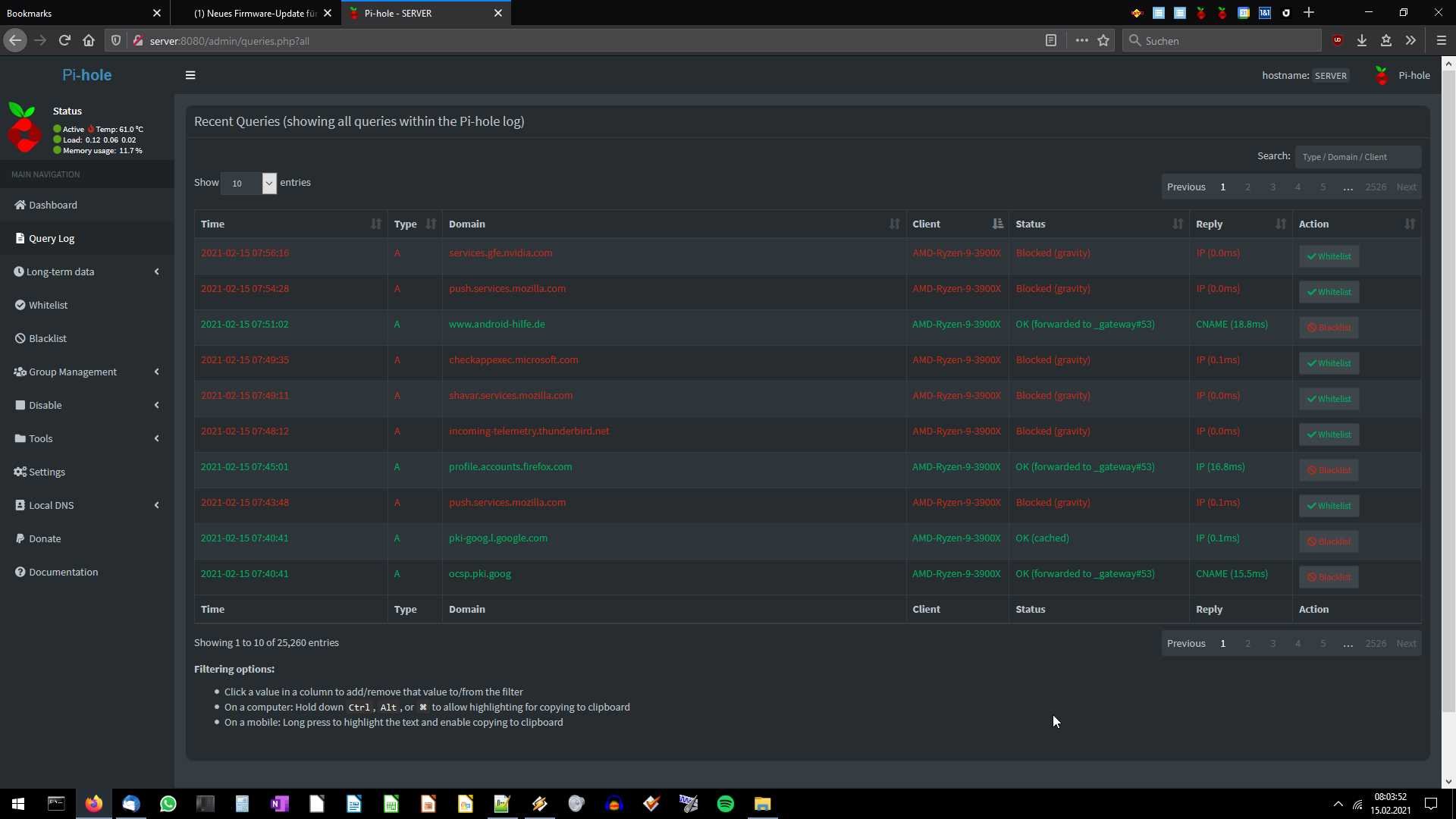The width and height of the screenshot is (1456, 819).
Task: Sort table by Domain column
Action: 674,224
